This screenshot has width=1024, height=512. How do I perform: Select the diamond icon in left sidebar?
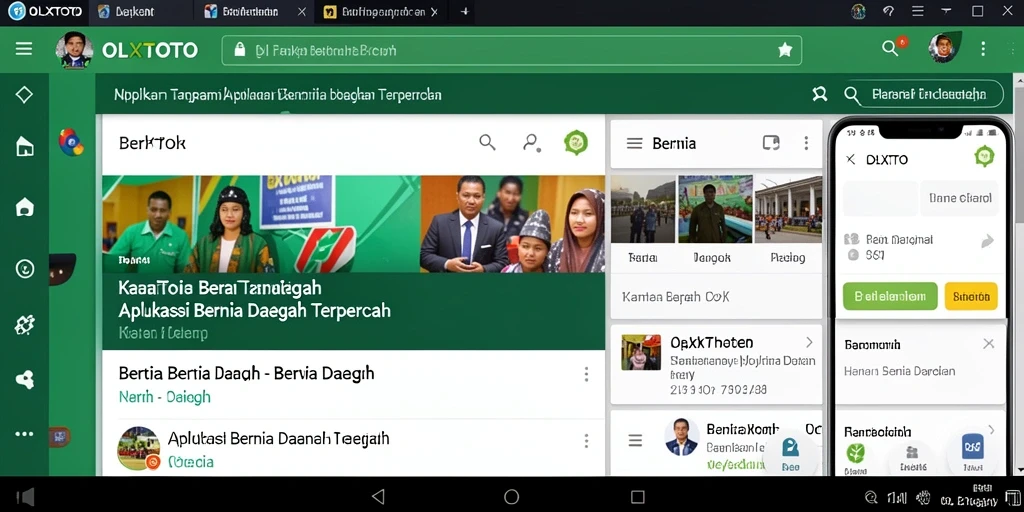[x=24, y=95]
